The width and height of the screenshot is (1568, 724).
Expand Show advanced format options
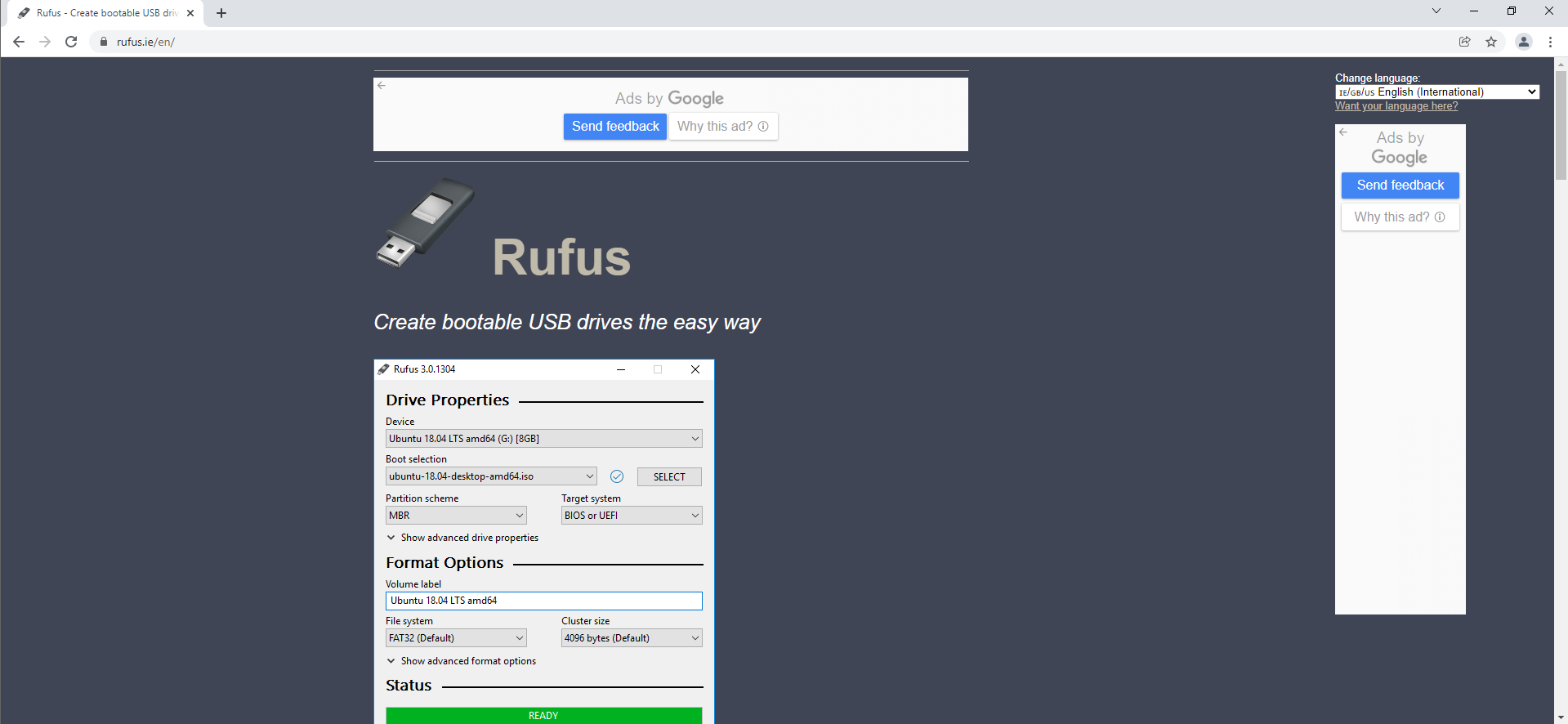[461, 661]
